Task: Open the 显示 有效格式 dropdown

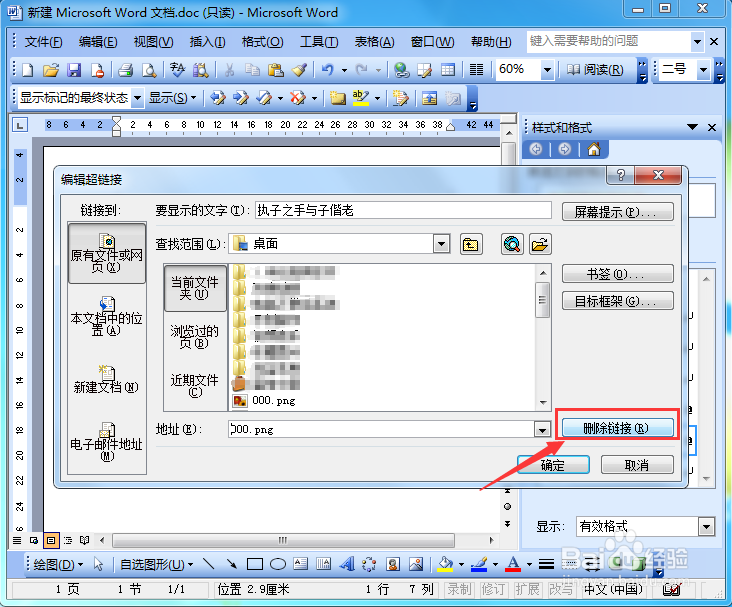Action: coord(706,527)
